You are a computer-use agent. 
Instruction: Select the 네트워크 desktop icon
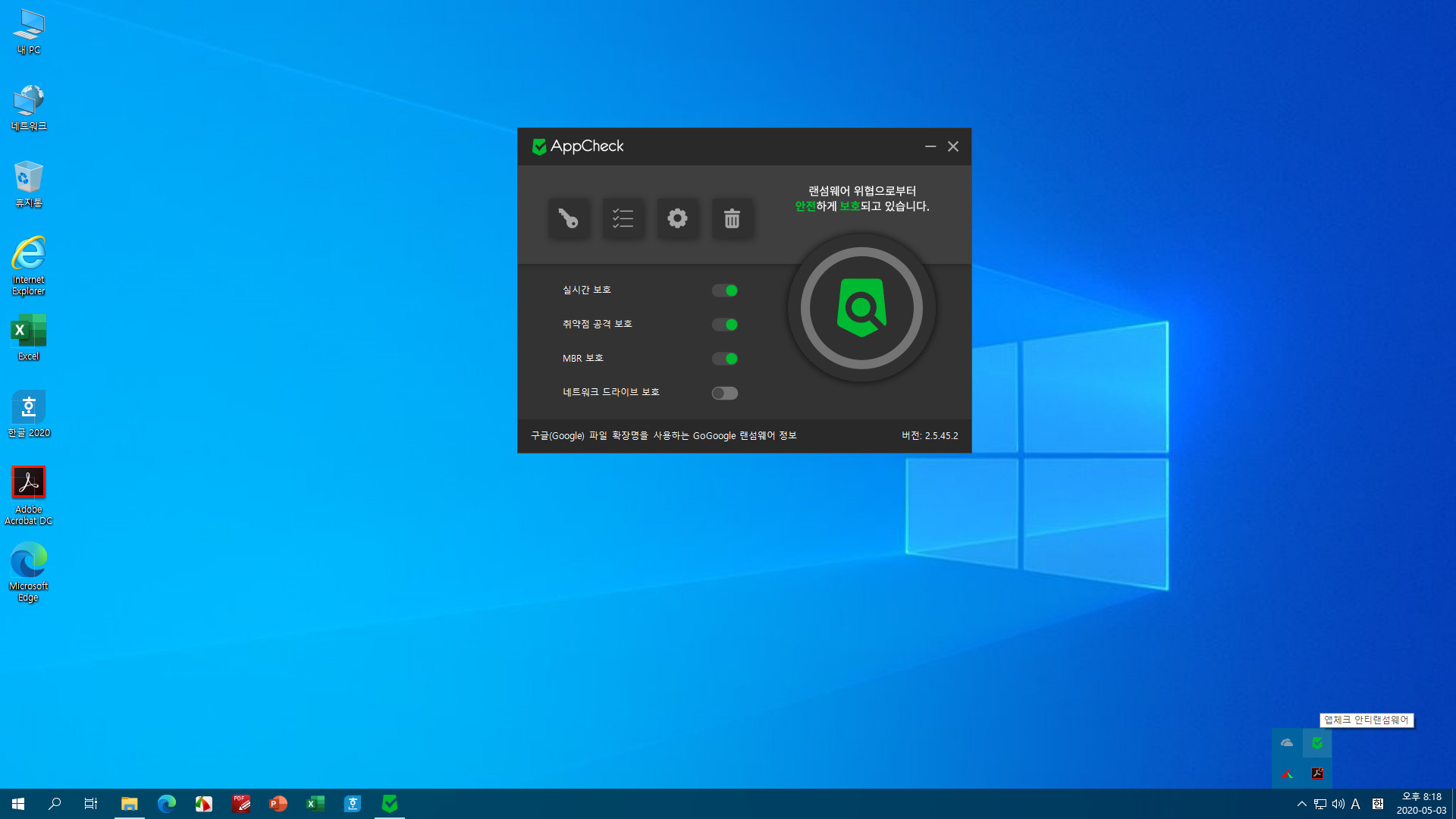pyautogui.click(x=29, y=108)
